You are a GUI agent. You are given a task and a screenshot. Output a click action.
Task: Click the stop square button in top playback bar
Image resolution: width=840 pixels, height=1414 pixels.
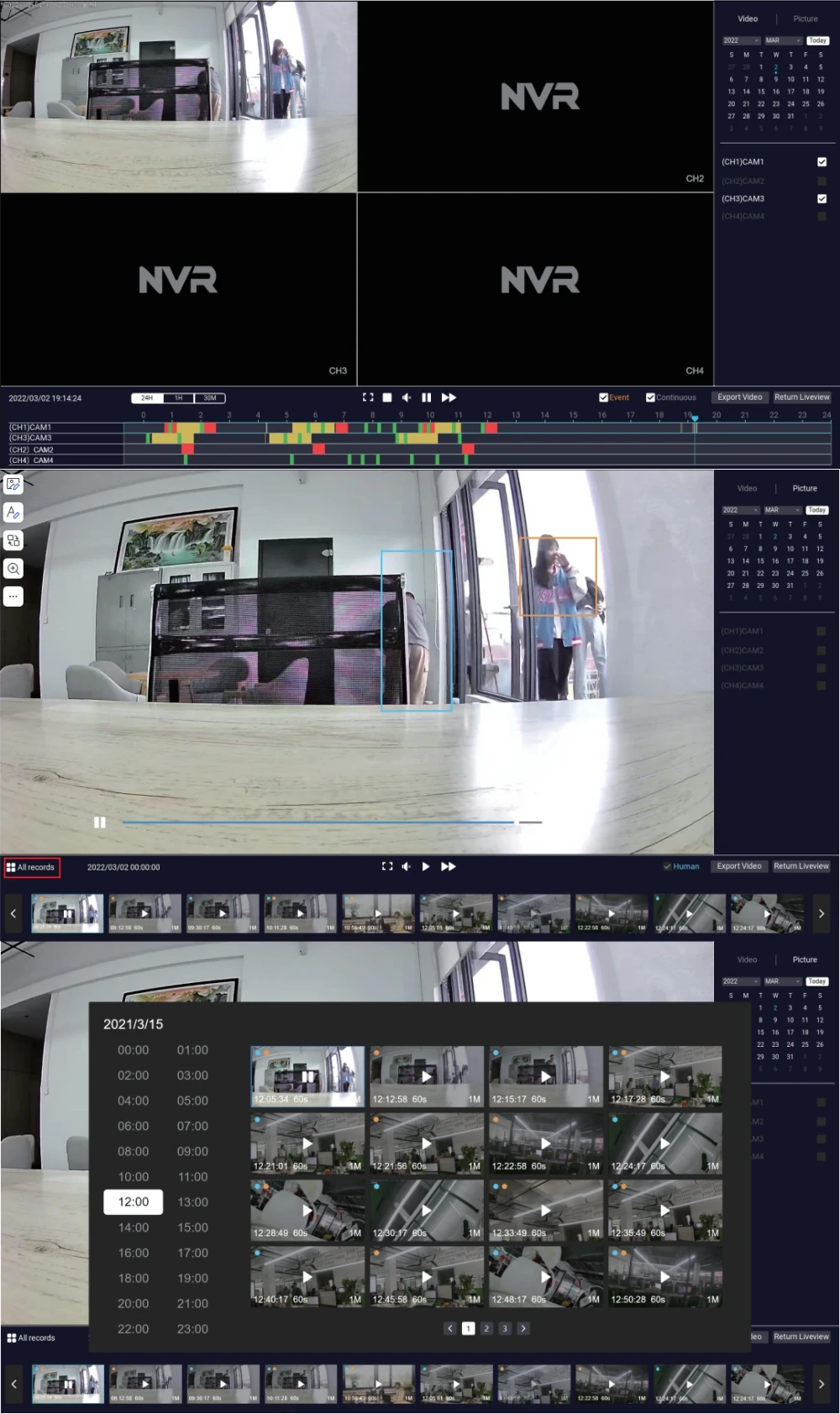[387, 397]
